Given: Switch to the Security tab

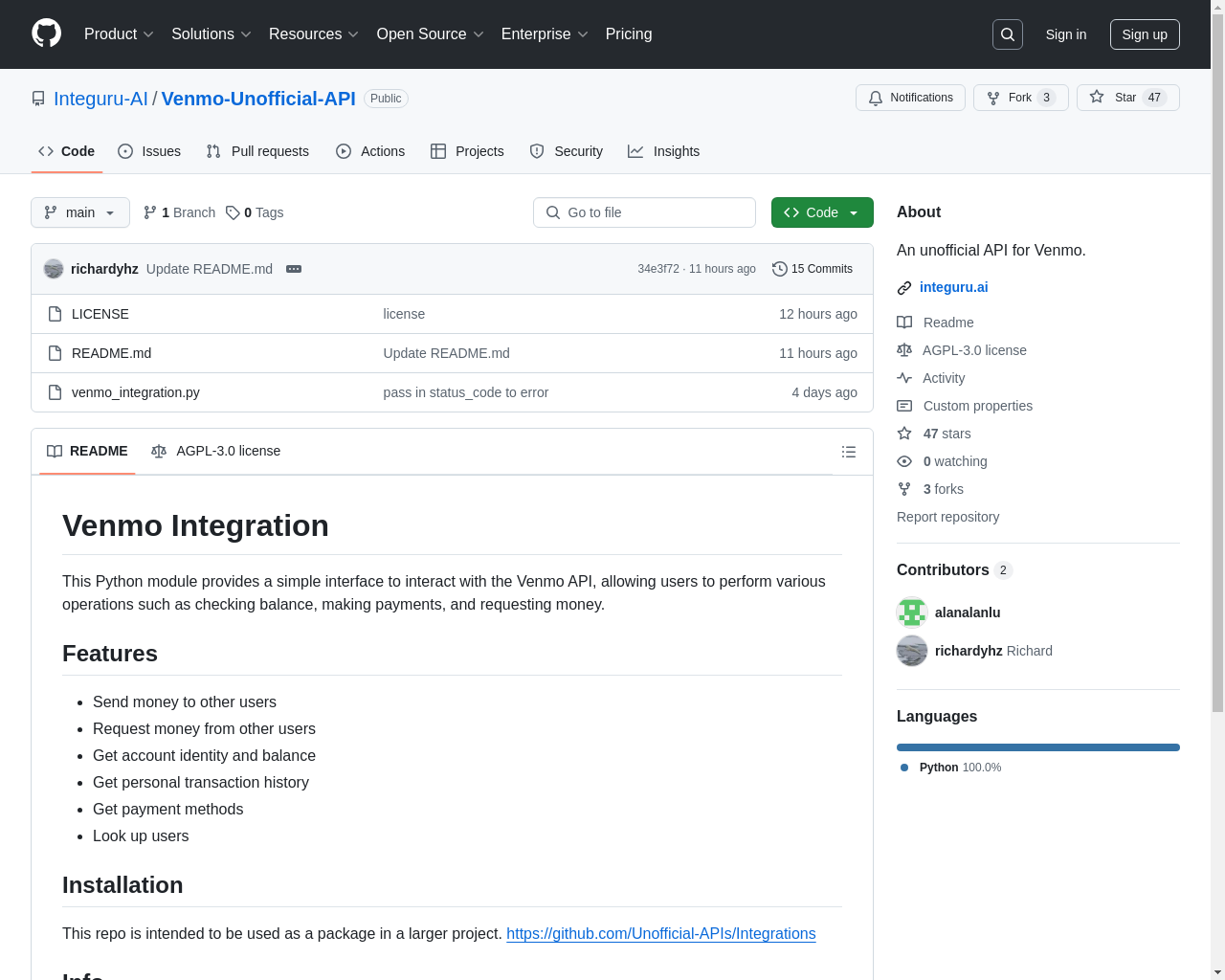Looking at the screenshot, I should click(x=566, y=151).
